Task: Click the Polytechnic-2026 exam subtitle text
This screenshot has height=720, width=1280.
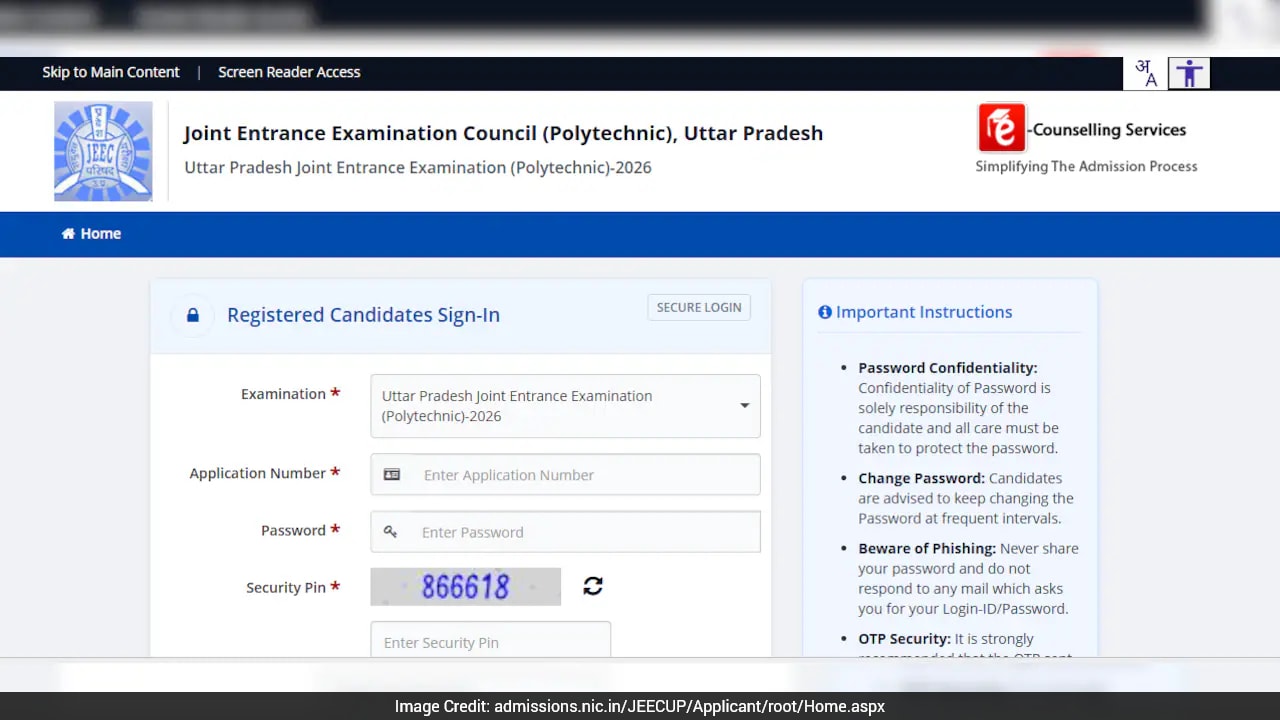Action: 418,167
